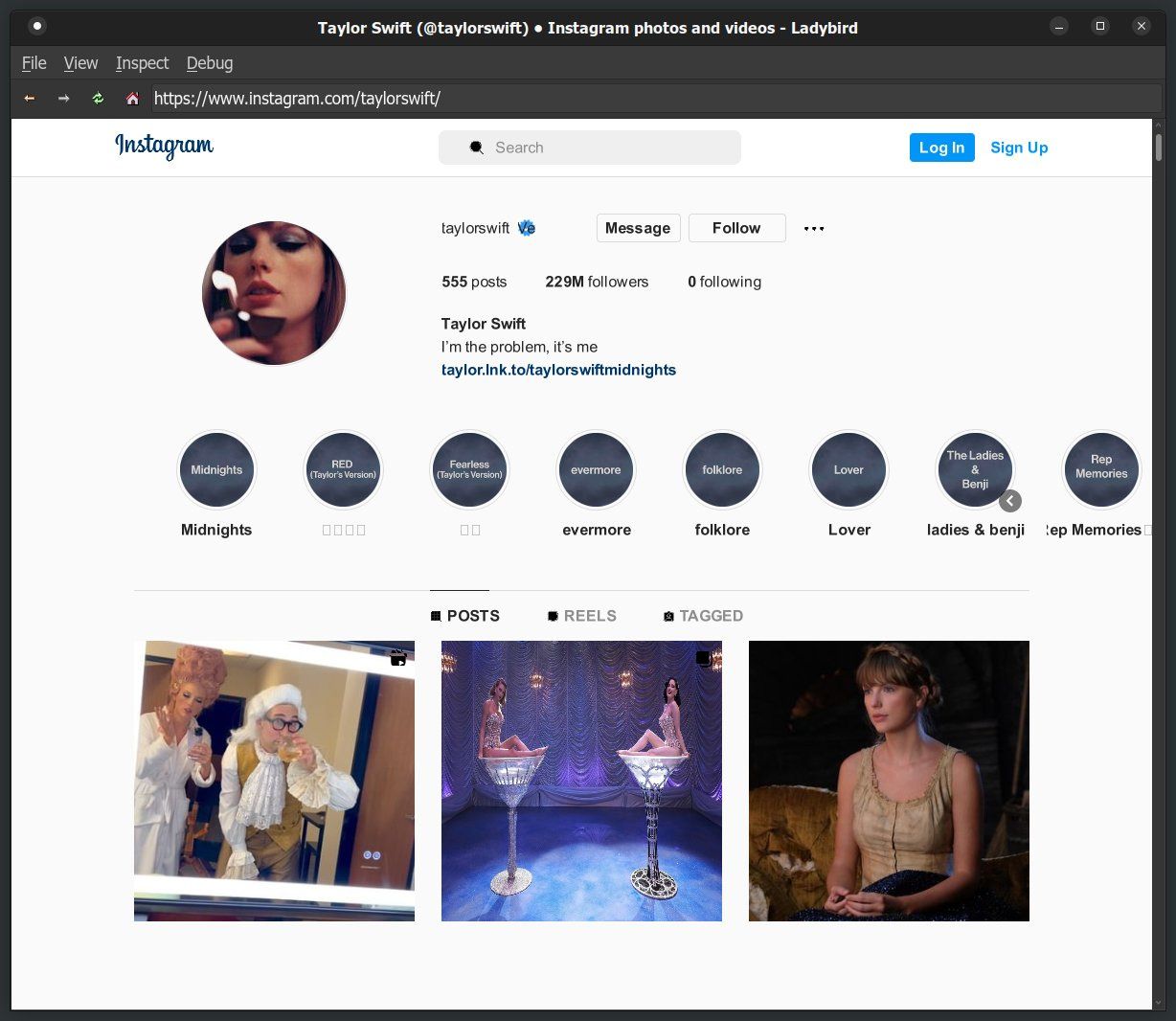Open the post with martini glass stage

point(581,781)
